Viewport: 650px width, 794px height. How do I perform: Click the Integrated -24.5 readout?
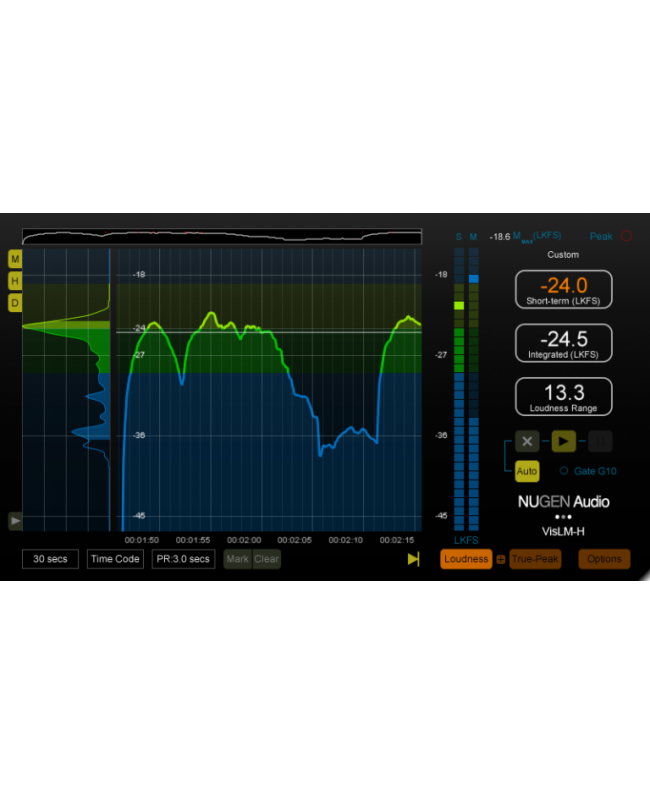point(563,343)
